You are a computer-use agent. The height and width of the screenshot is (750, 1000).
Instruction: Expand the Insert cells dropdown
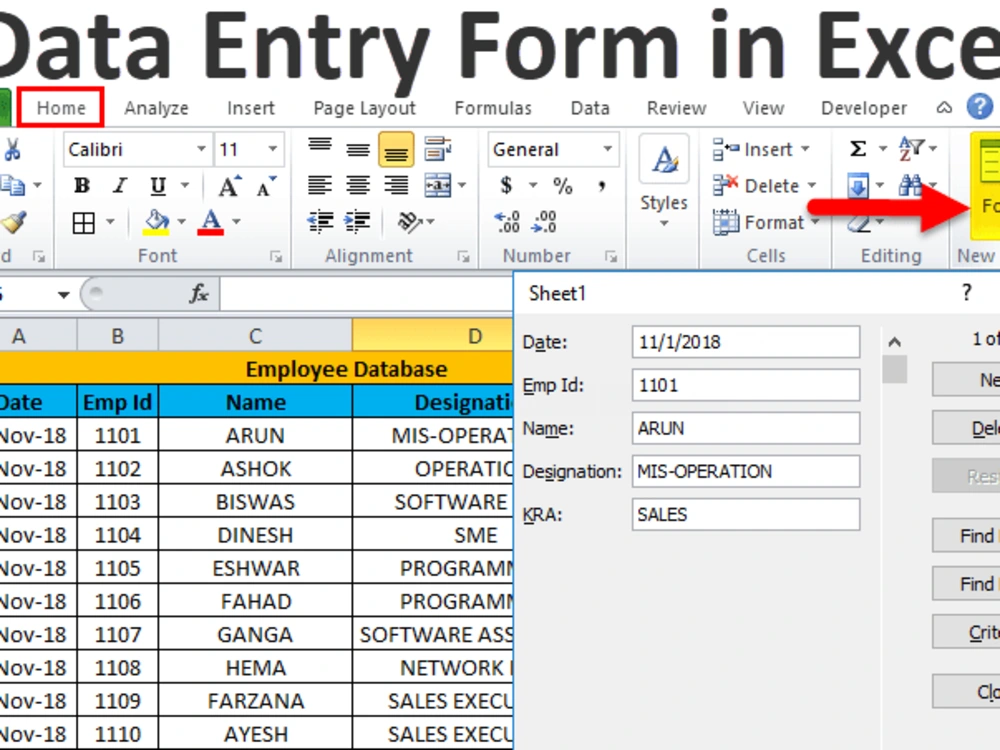coord(805,149)
